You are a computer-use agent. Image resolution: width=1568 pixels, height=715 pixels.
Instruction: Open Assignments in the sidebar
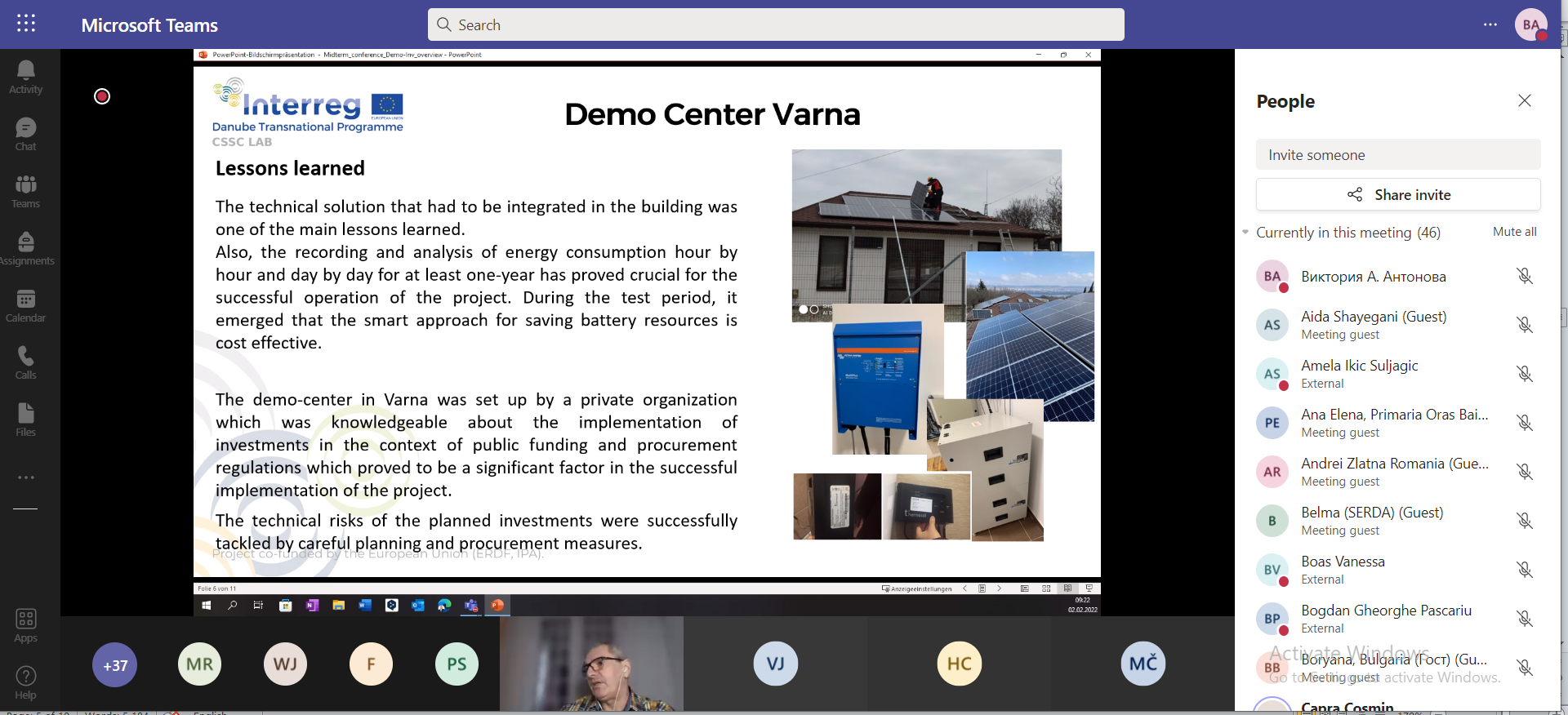click(x=26, y=249)
